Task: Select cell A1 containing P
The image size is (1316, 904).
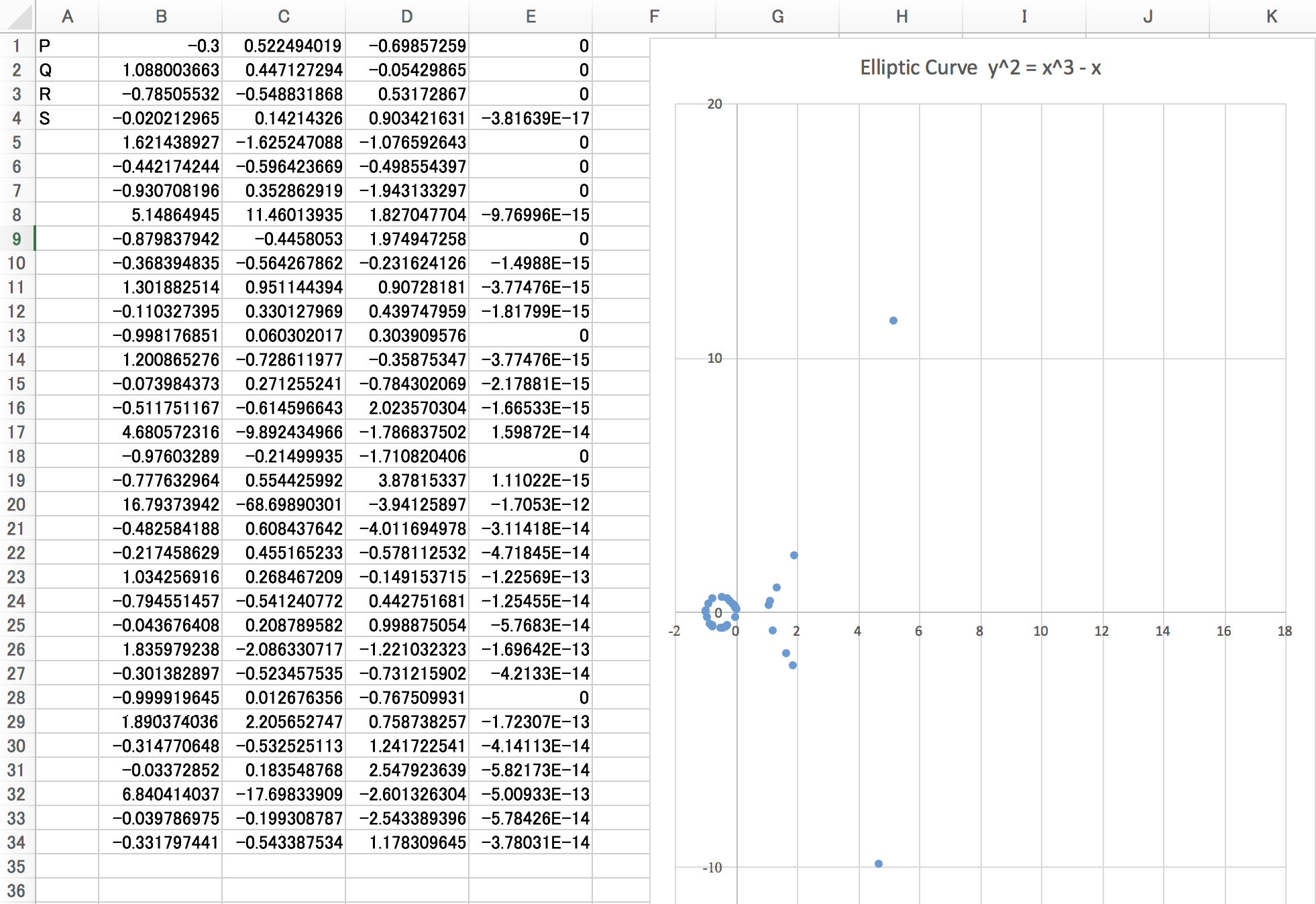Action: pos(66,46)
